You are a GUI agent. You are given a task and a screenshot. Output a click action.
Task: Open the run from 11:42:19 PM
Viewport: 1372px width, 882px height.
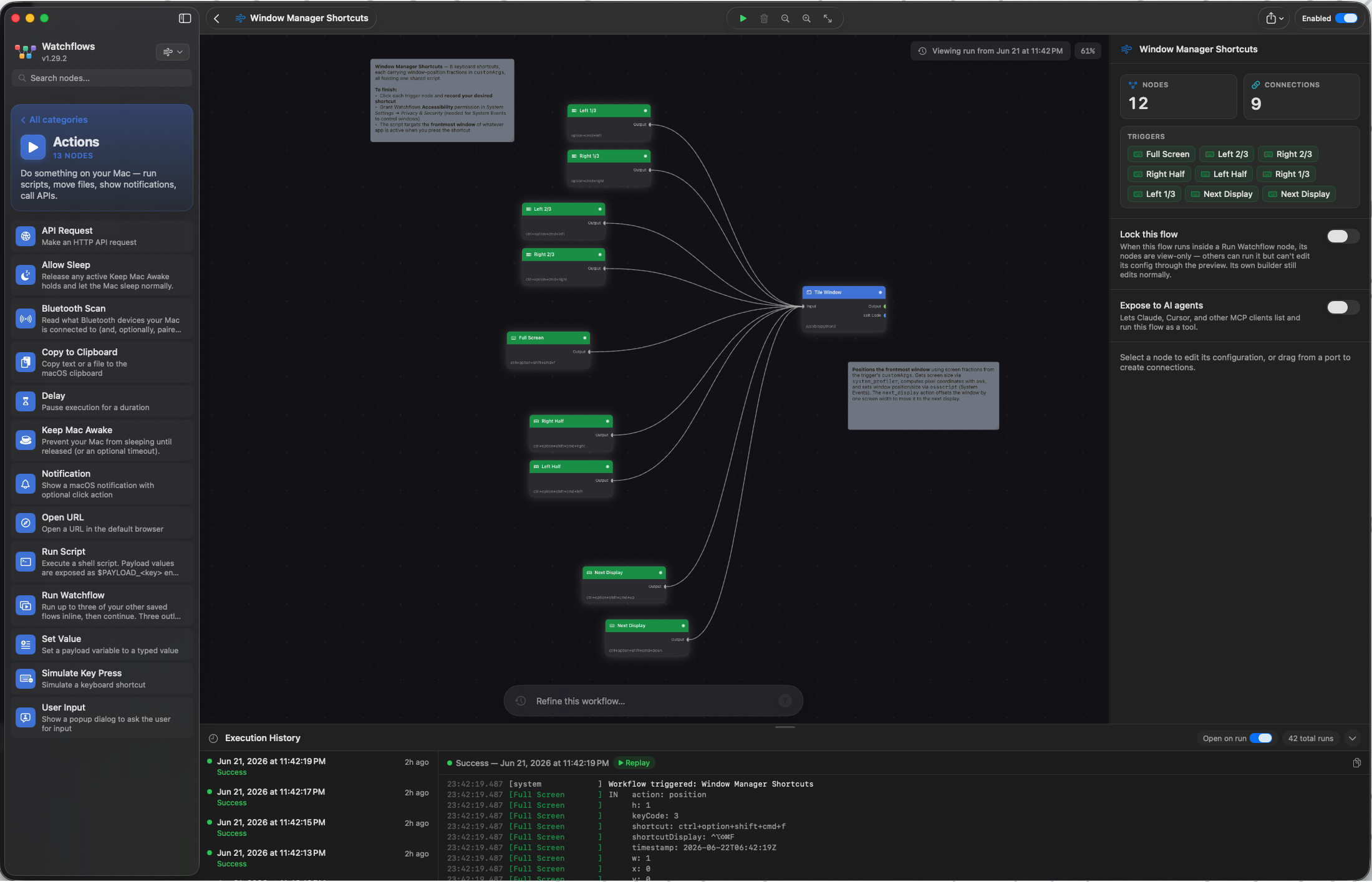point(318,767)
